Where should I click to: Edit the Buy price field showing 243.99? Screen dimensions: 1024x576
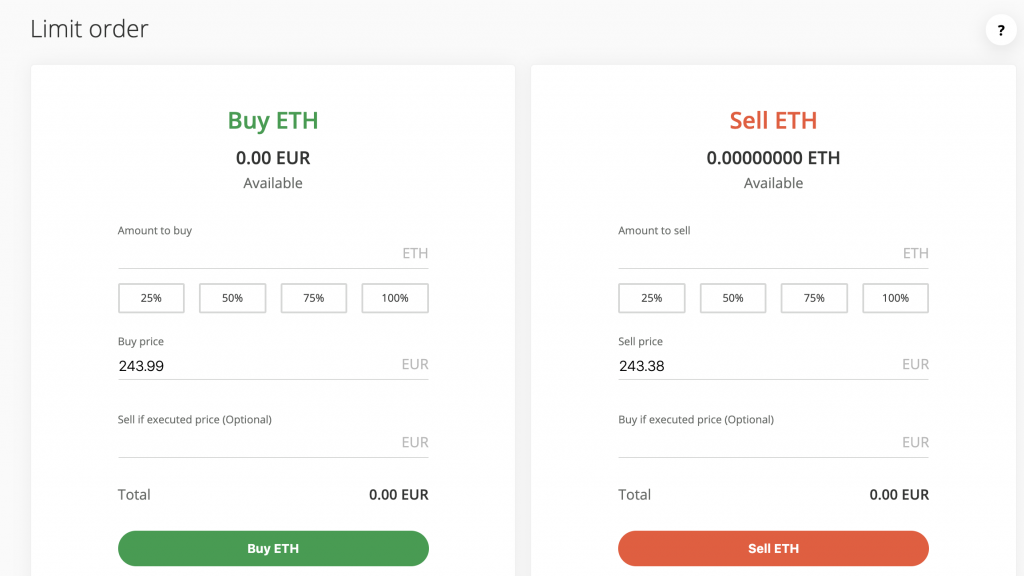273,365
